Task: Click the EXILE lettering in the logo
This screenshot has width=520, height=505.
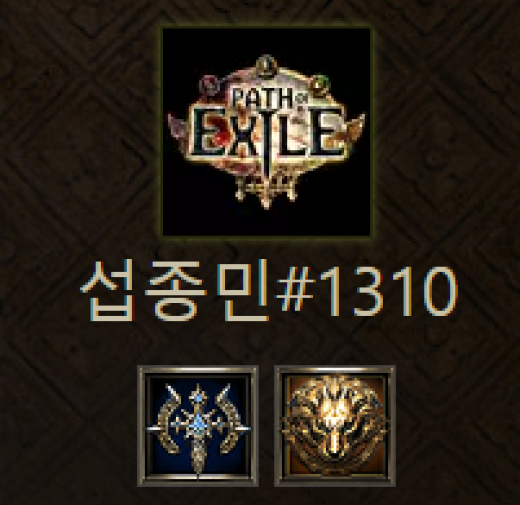Action: pos(266,135)
